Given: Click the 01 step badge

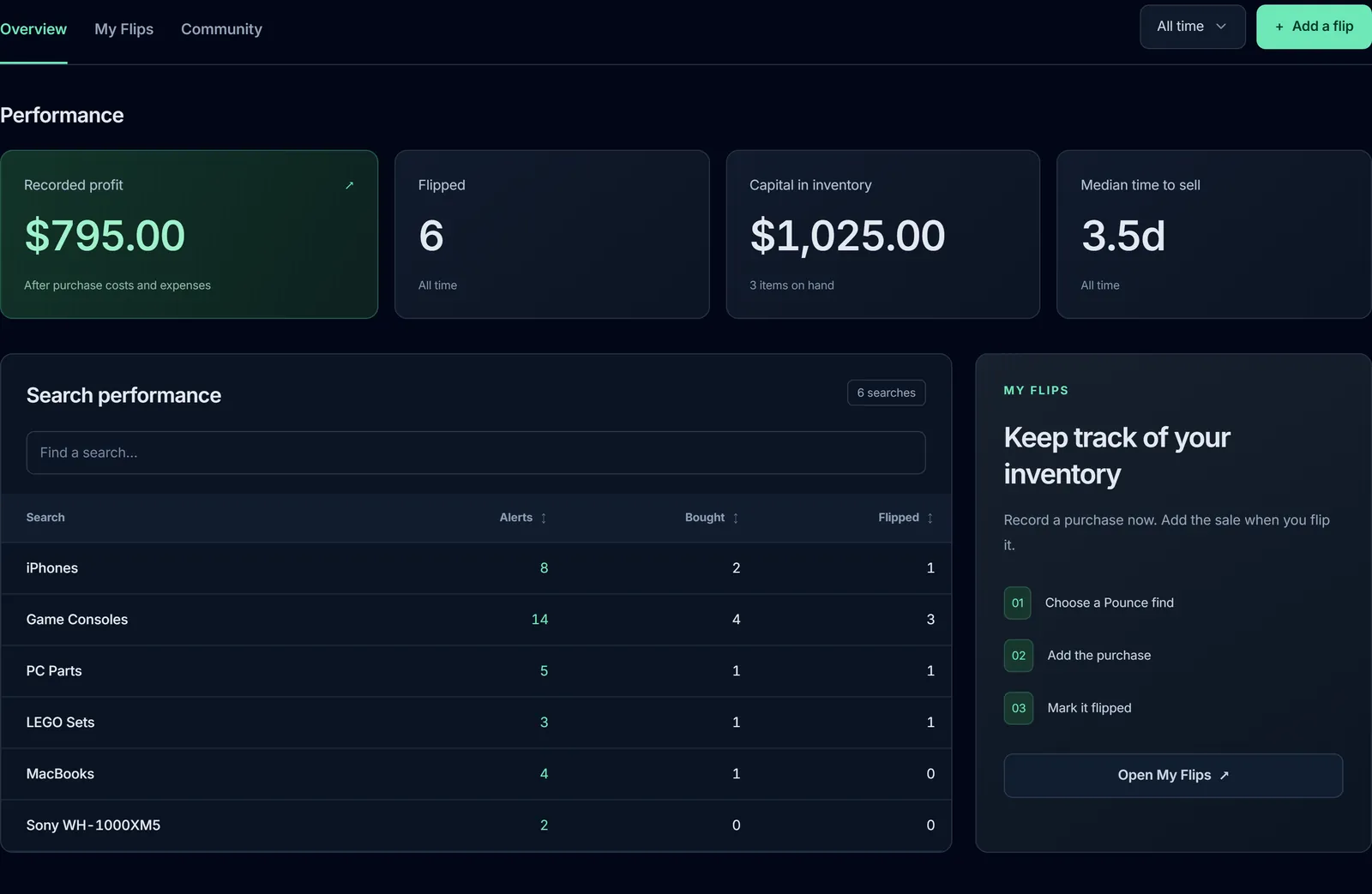Looking at the screenshot, I should point(1018,603).
